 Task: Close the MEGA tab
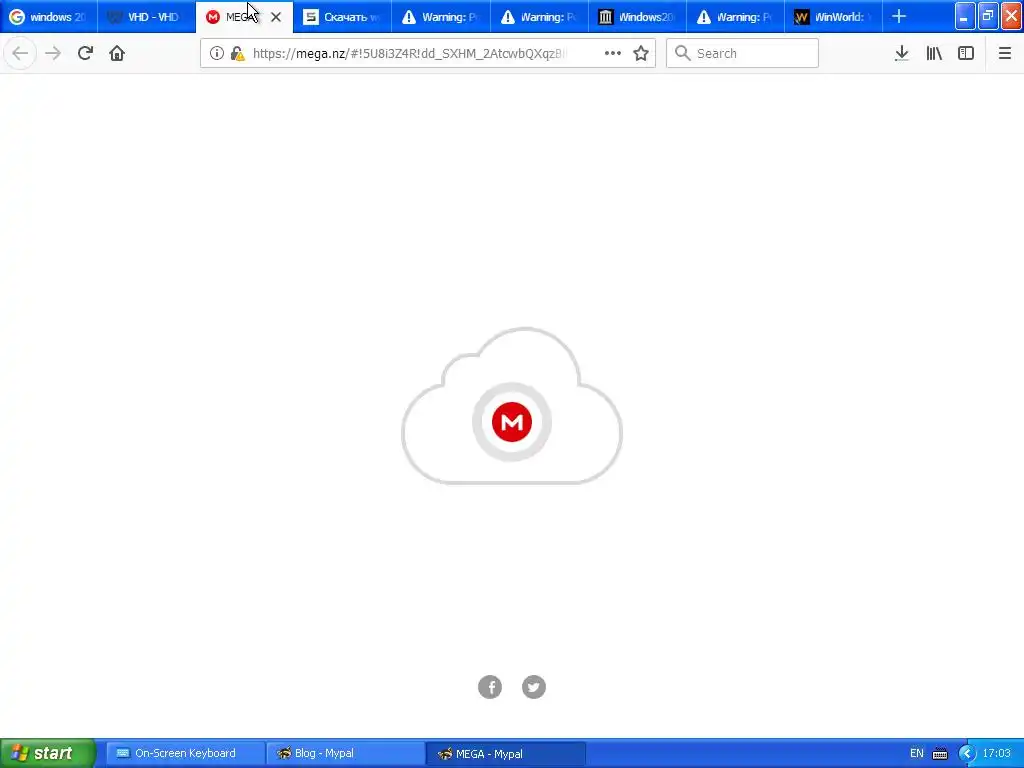(x=276, y=17)
